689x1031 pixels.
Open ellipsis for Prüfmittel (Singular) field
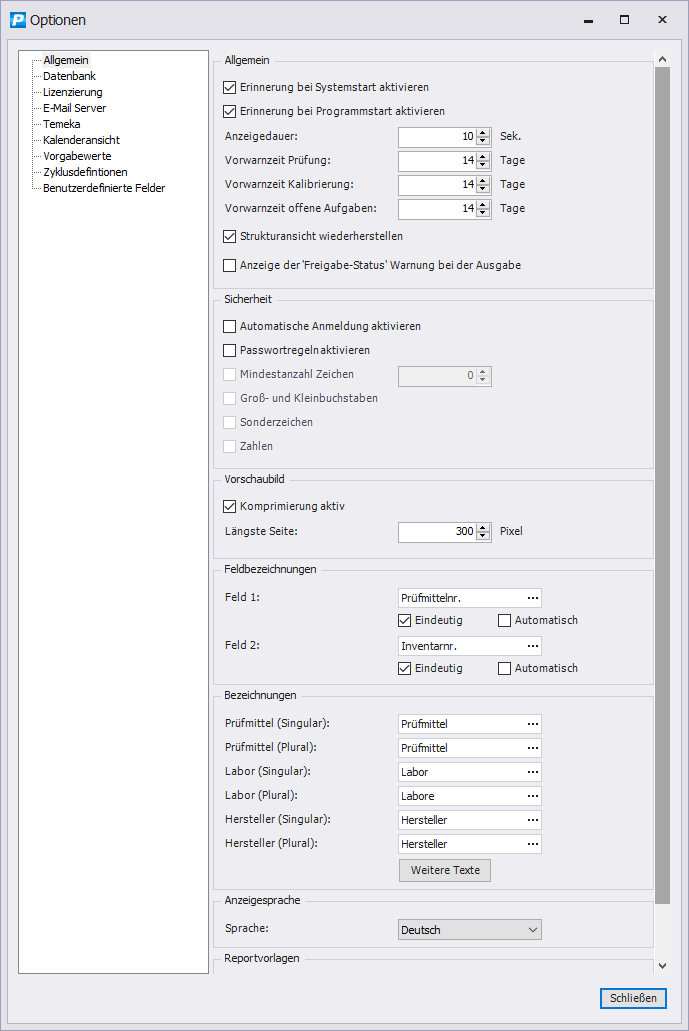pyautogui.click(x=533, y=724)
